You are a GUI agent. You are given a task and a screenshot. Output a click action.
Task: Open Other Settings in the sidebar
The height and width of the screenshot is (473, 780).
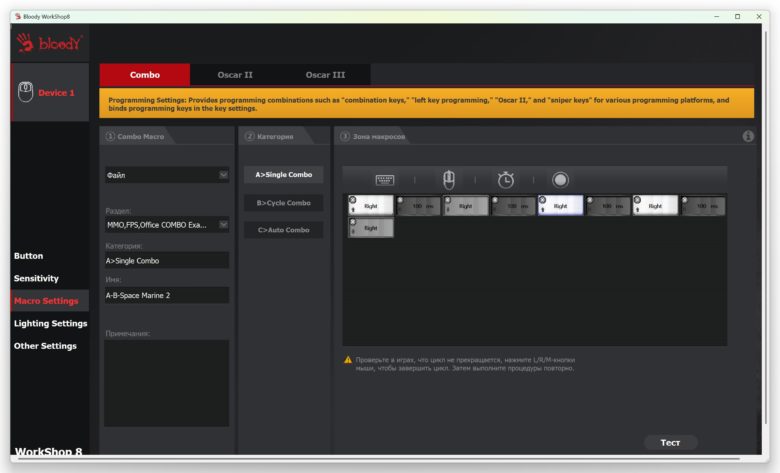click(x=45, y=346)
